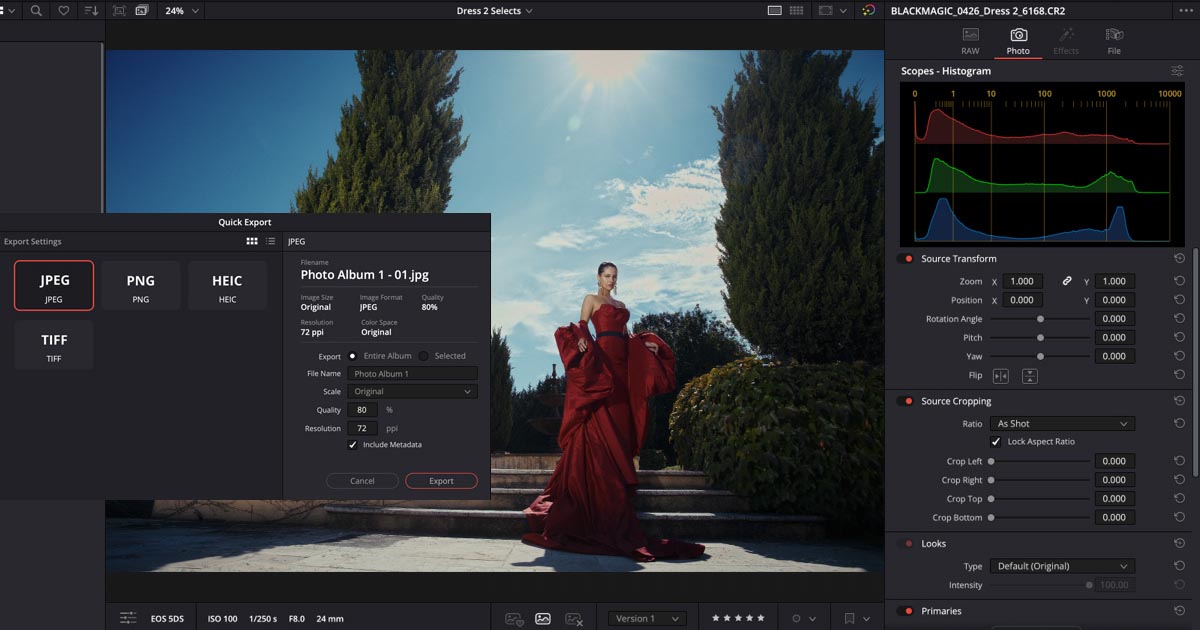This screenshot has width=1200, height=630.
Task: Switch to single image viewer mode
Action: [774, 10]
